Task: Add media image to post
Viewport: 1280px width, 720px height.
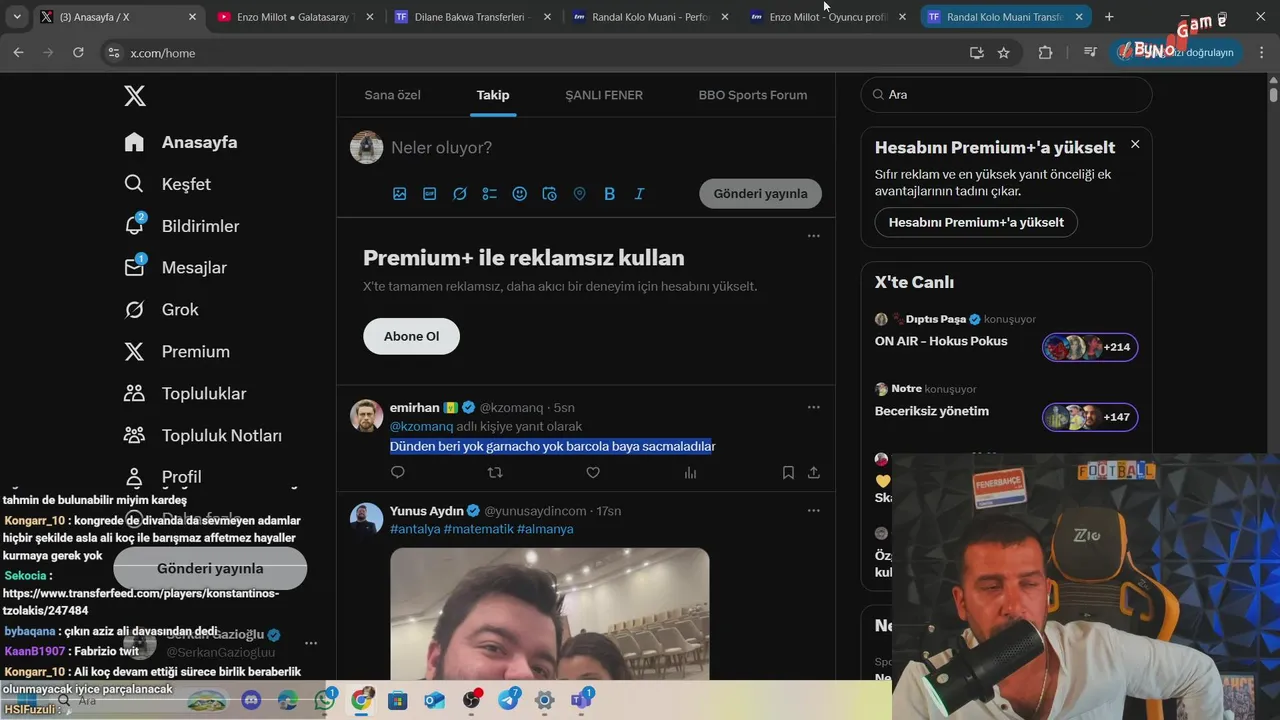Action: click(x=400, y=194)
